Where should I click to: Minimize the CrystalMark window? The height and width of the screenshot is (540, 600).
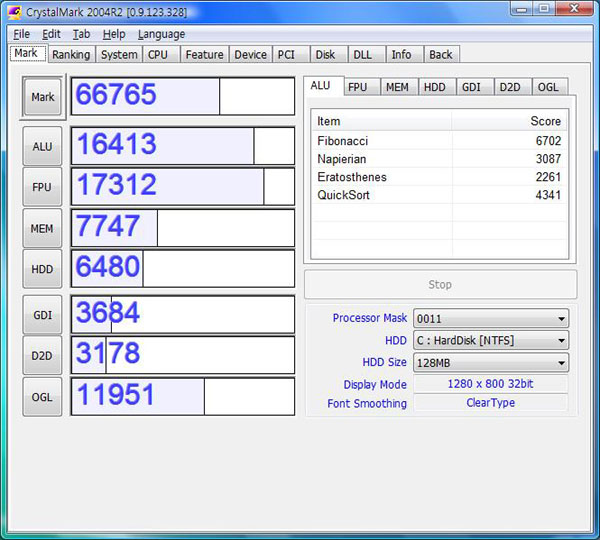tap(522, 9)
